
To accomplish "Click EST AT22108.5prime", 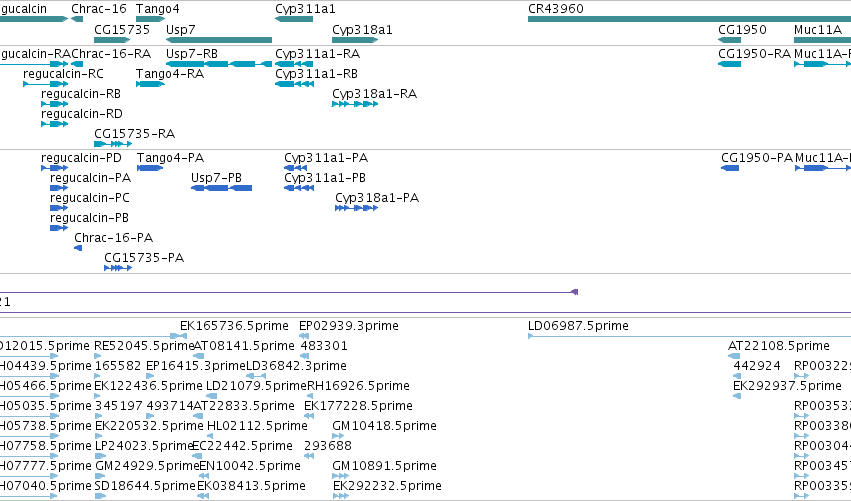I will tap(779, 345).
